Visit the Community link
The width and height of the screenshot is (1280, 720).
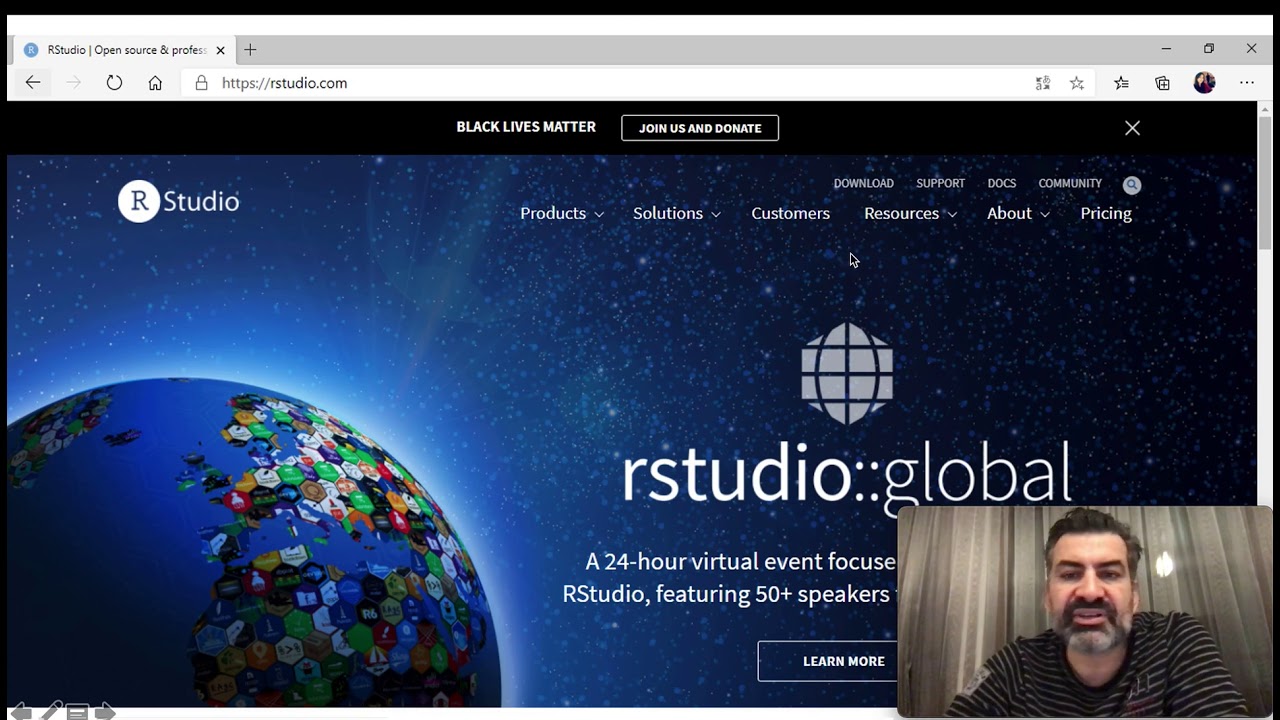tap(1070, 183)
